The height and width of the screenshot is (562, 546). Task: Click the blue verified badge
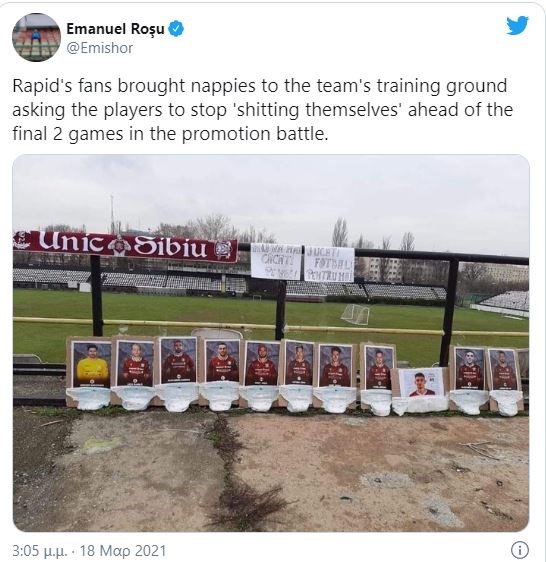[176, 29]
